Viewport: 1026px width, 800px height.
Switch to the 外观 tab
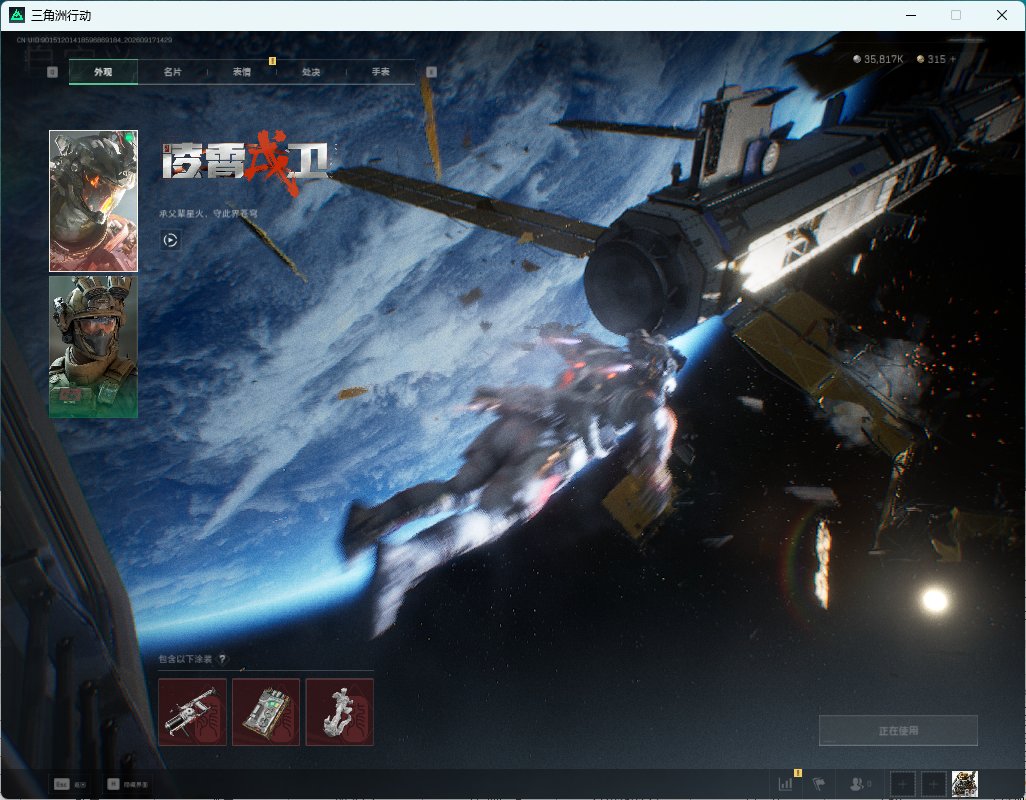coord(103,72)
